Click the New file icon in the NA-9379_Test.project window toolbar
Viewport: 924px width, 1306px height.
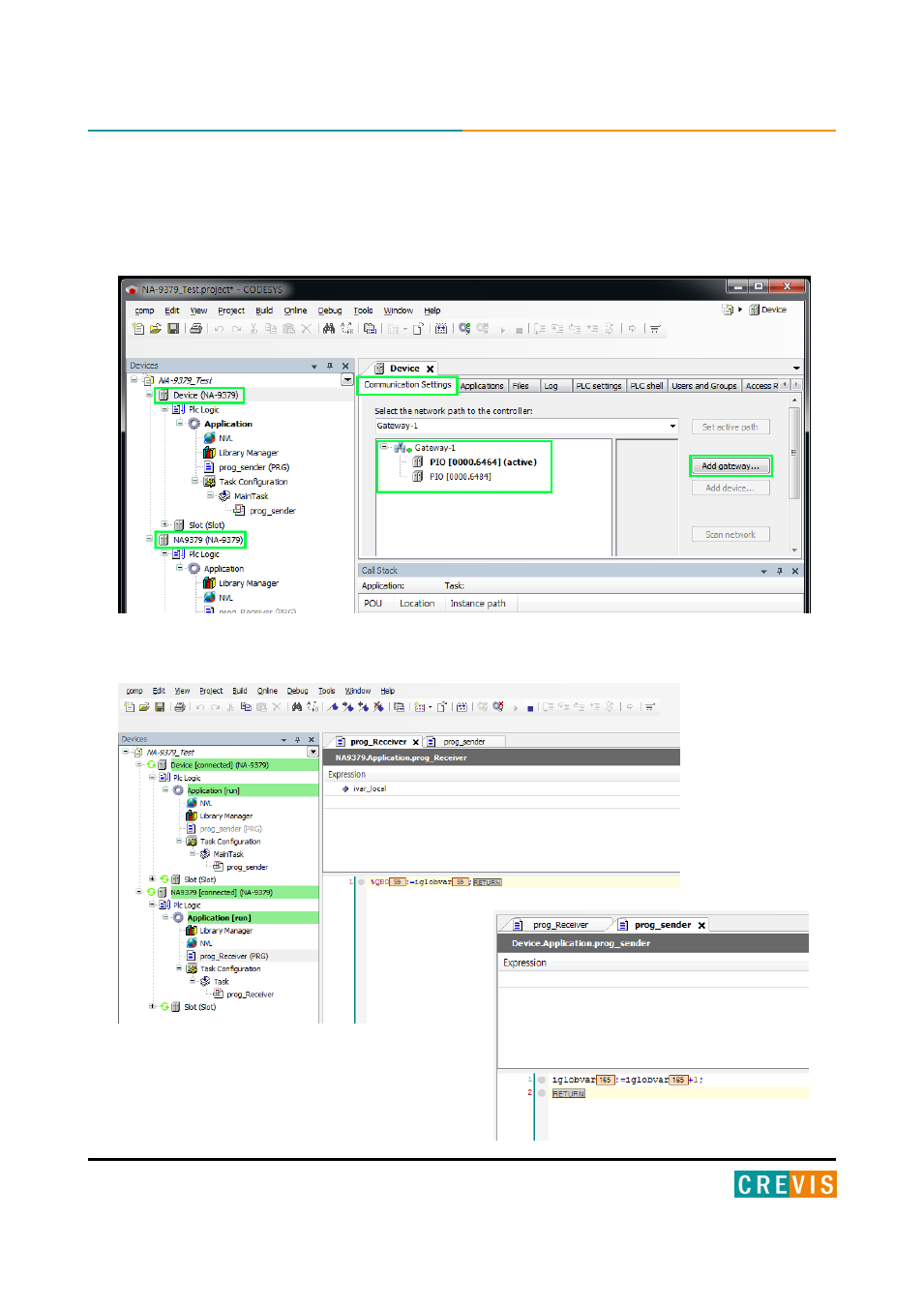(138, 329)
